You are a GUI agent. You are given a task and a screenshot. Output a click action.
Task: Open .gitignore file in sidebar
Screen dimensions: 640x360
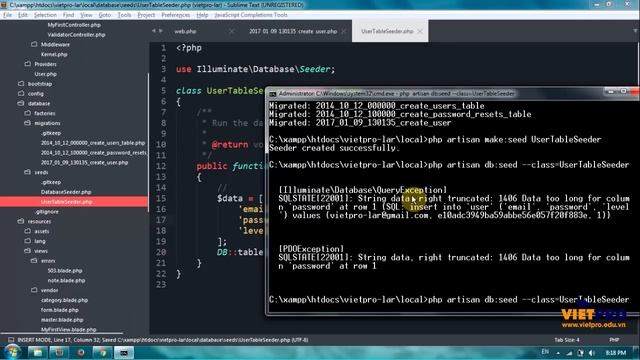pyautogui.click(x=47, y=211)
